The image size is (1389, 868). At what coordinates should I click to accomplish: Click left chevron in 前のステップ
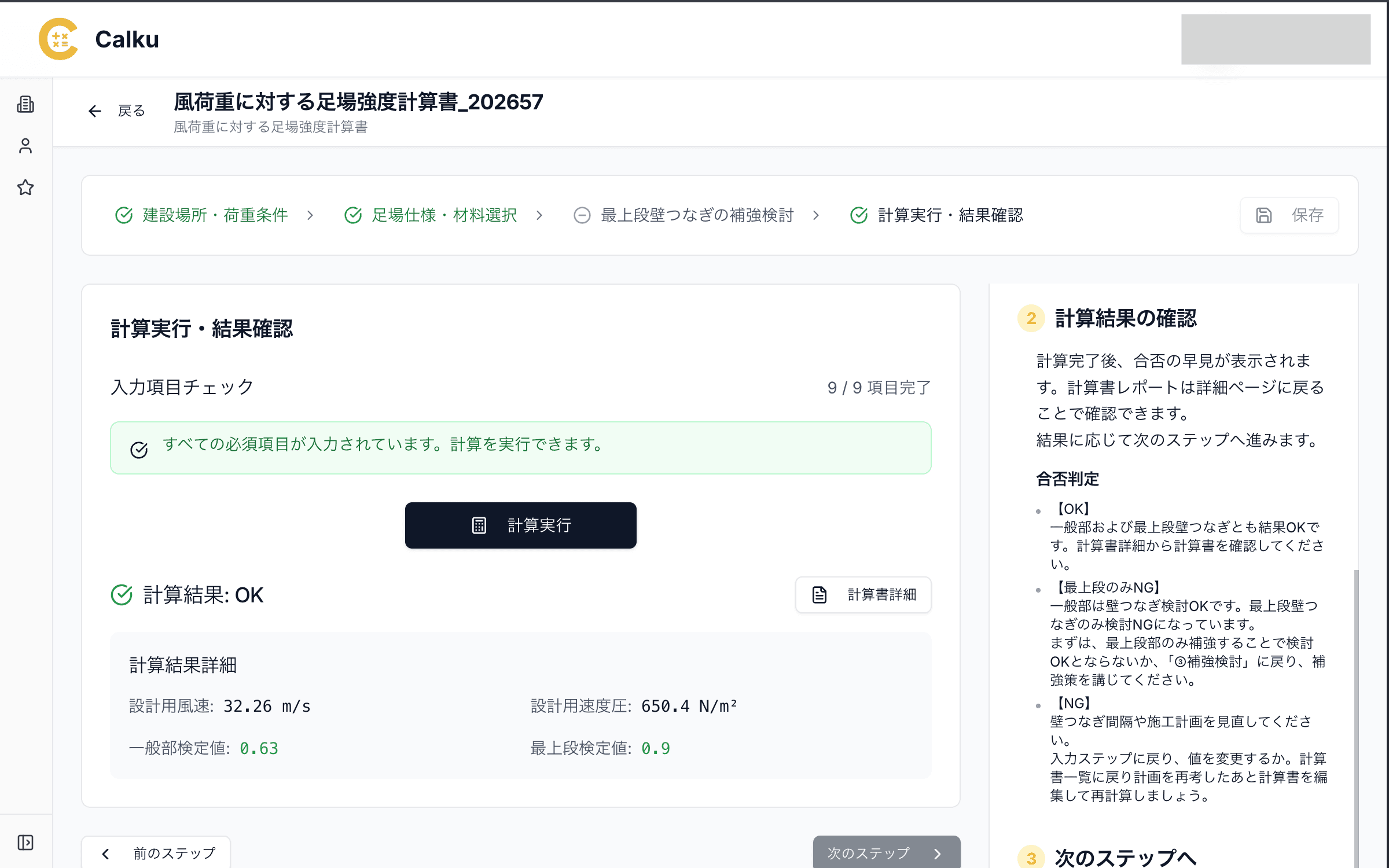pyautogui.click(x=105, y=854)
